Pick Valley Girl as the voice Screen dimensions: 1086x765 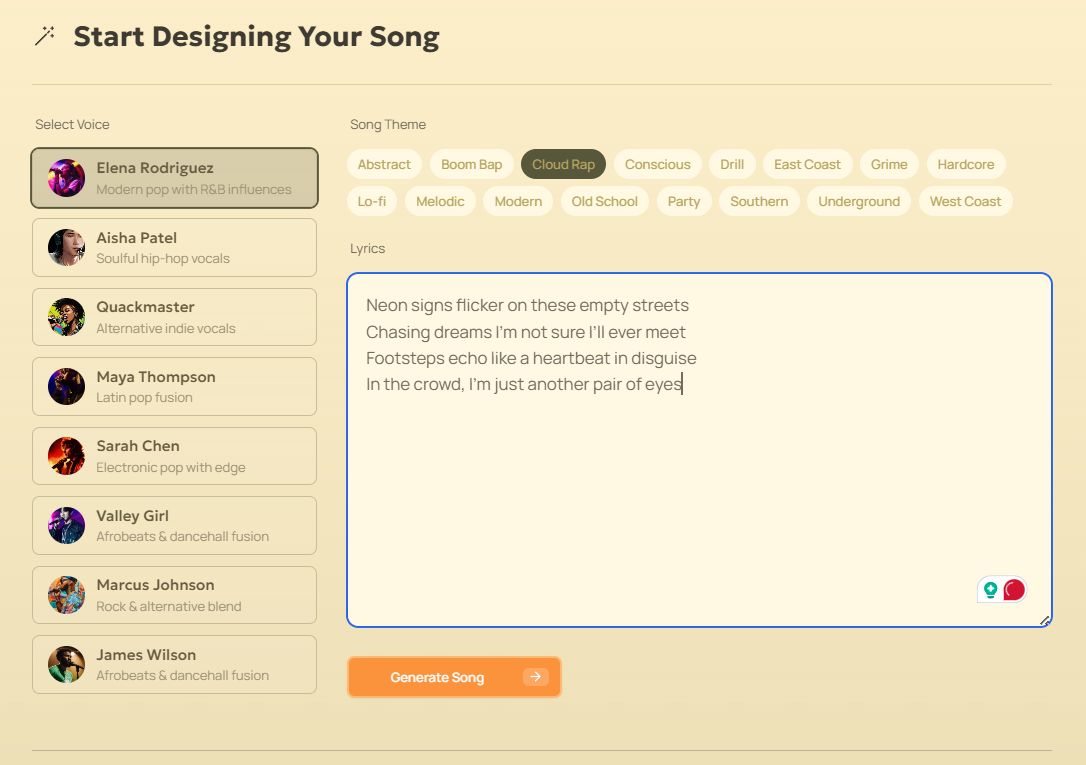[175, 525]
